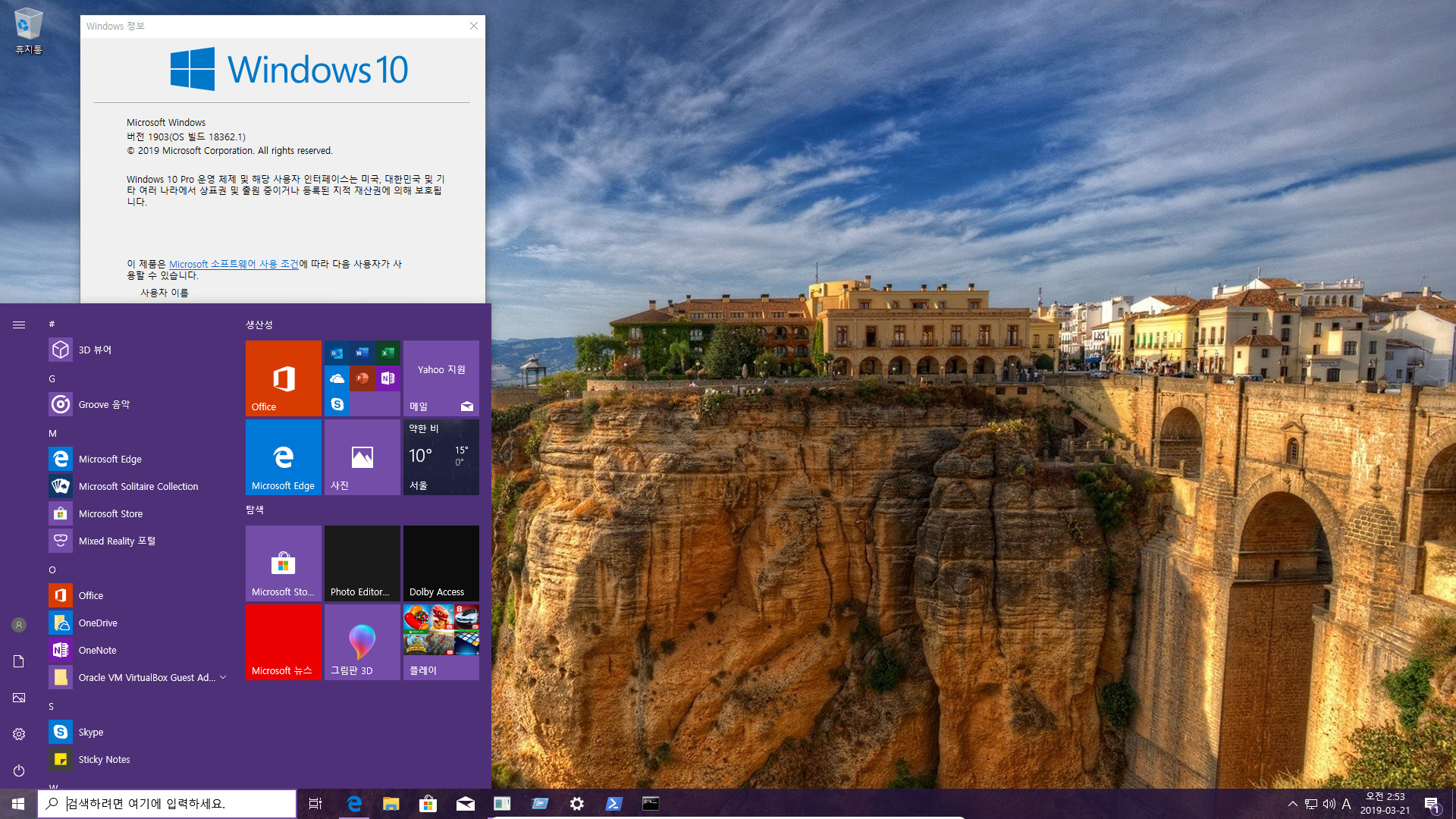Open Settings gear on the taskbar
Viewport: 1456px width, 819px height.
(x=577, y=804)
